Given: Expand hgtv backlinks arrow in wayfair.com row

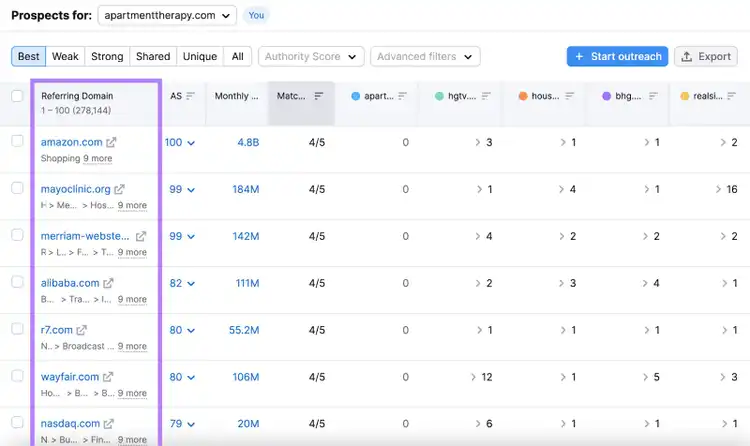Looking at the screenshot, I should point(473,377).
